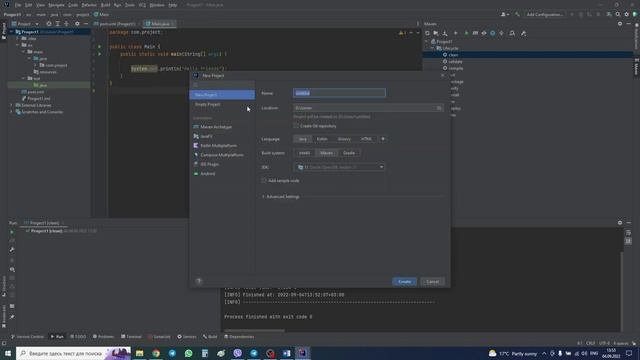The height and width of the screenshot is (360, 640).
Task: Choose Gradle build system
Action: point(349,153)
